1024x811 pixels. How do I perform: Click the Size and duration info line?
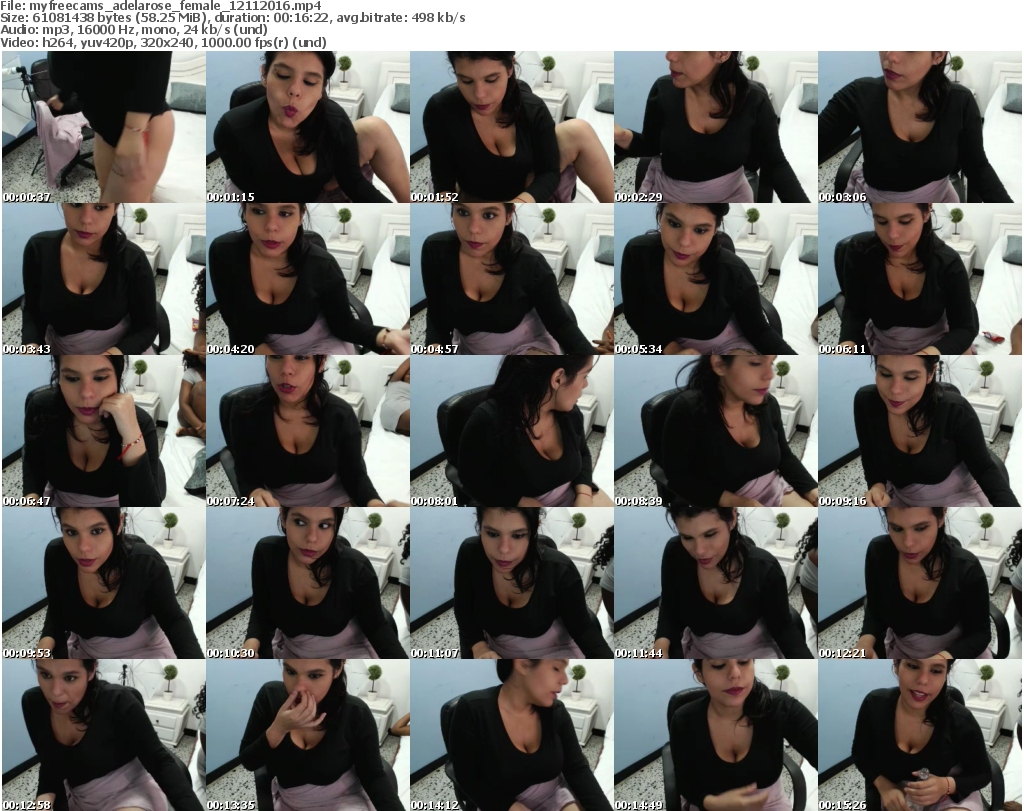232,18
